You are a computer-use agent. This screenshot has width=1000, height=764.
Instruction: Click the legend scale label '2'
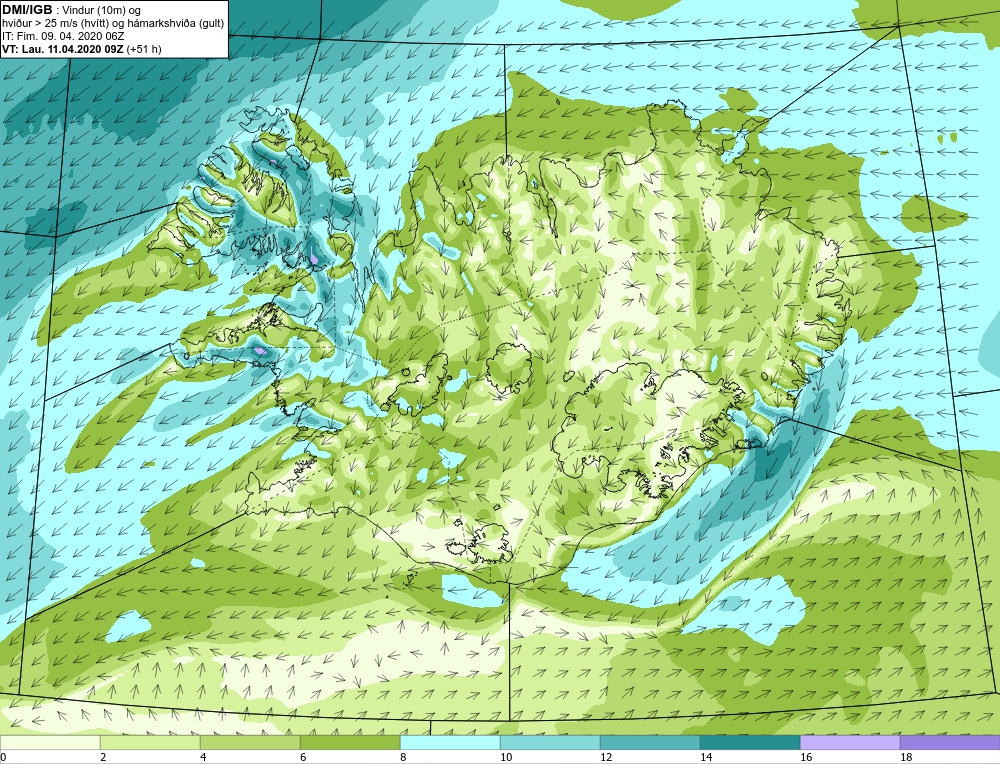[103, 757]
